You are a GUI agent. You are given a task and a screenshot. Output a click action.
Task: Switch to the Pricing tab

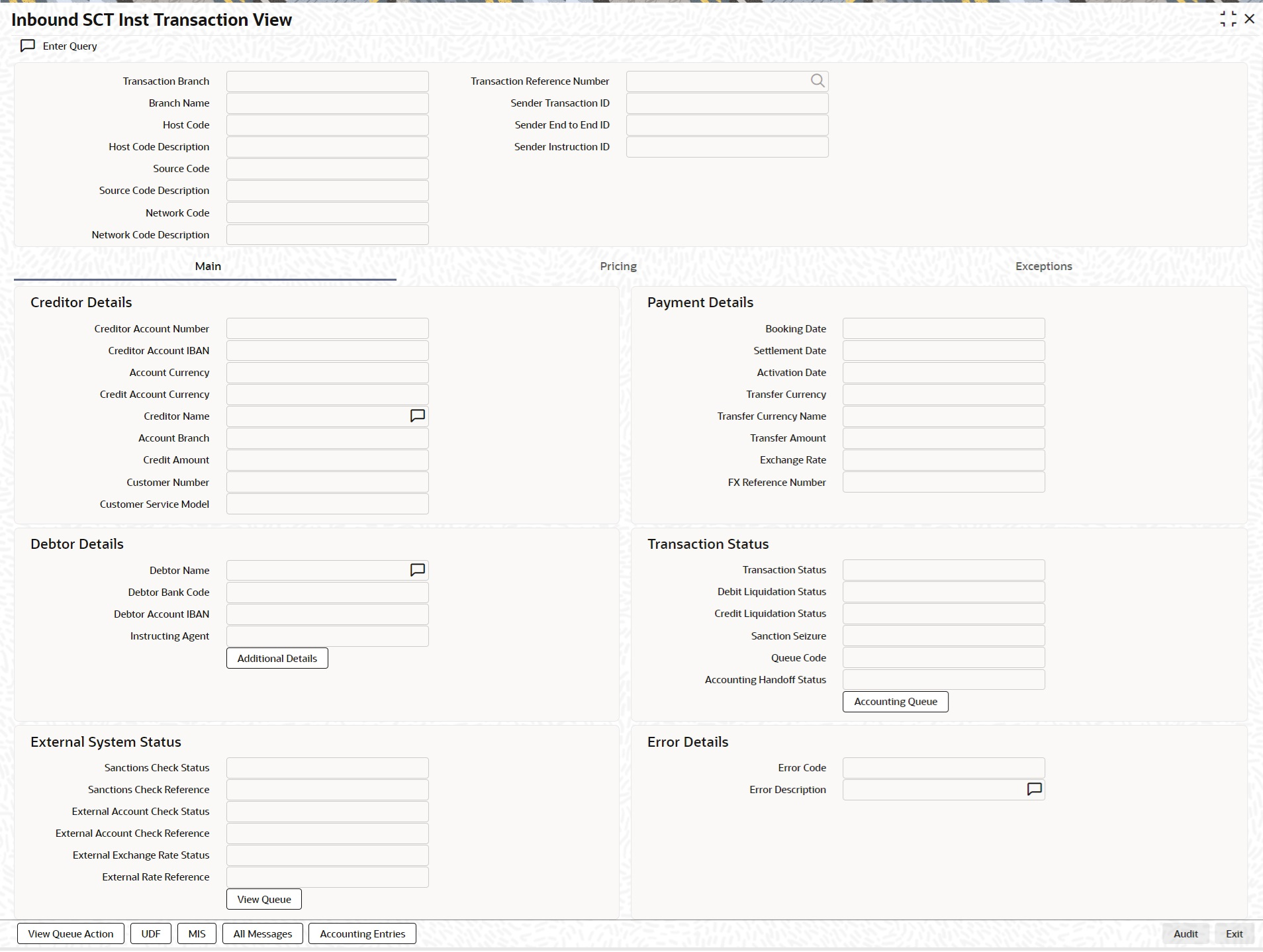[618, 266]
